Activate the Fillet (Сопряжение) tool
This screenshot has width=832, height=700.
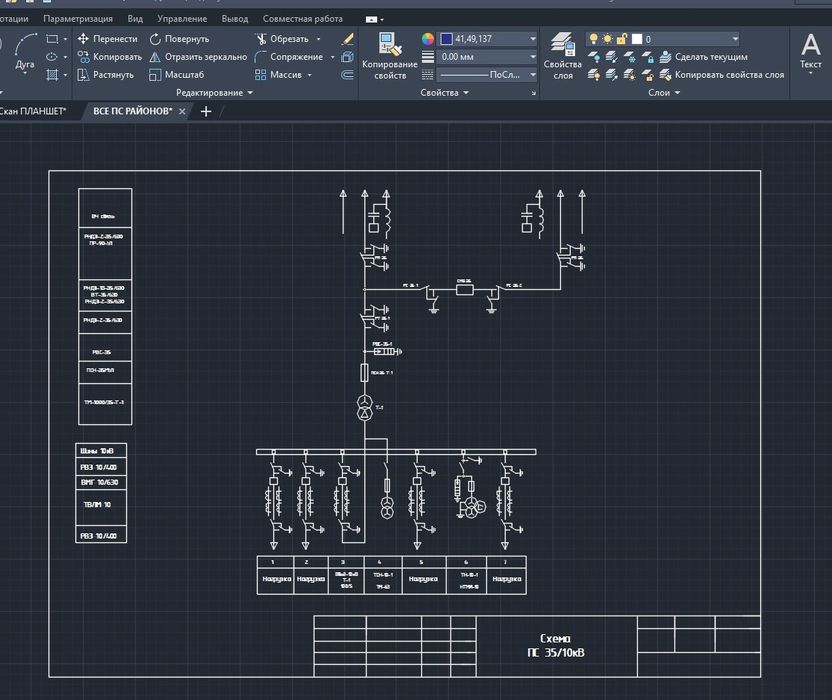tap(289, 57)
